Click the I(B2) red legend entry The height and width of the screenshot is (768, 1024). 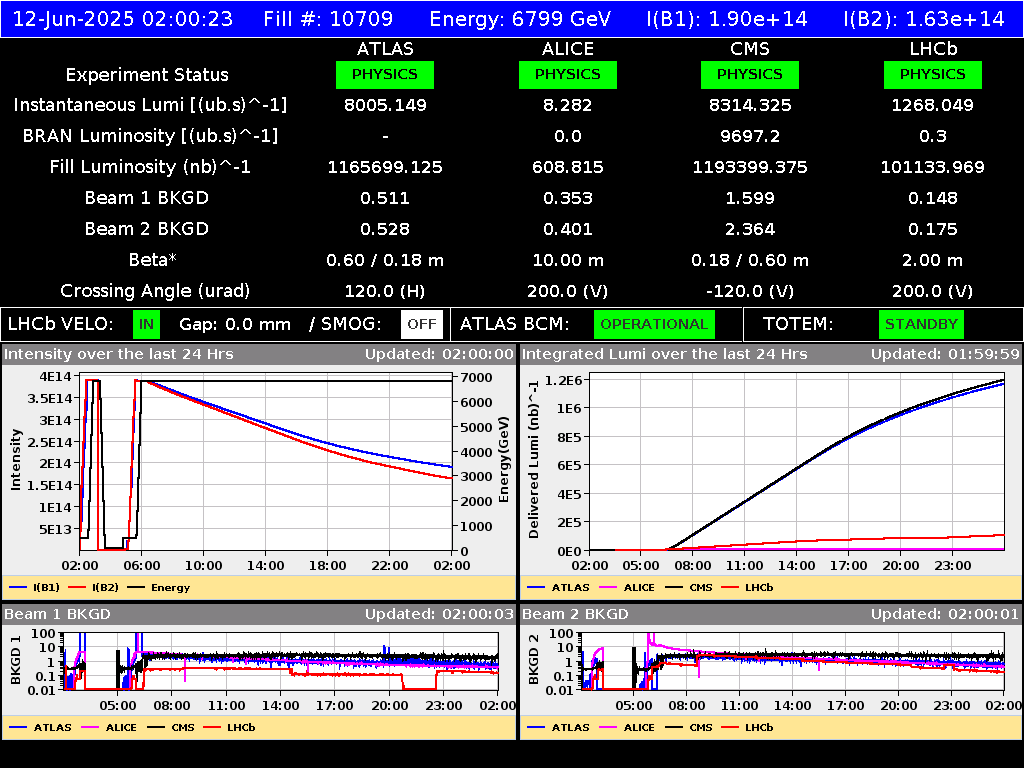pyautogui.click(x=93, y=587)
